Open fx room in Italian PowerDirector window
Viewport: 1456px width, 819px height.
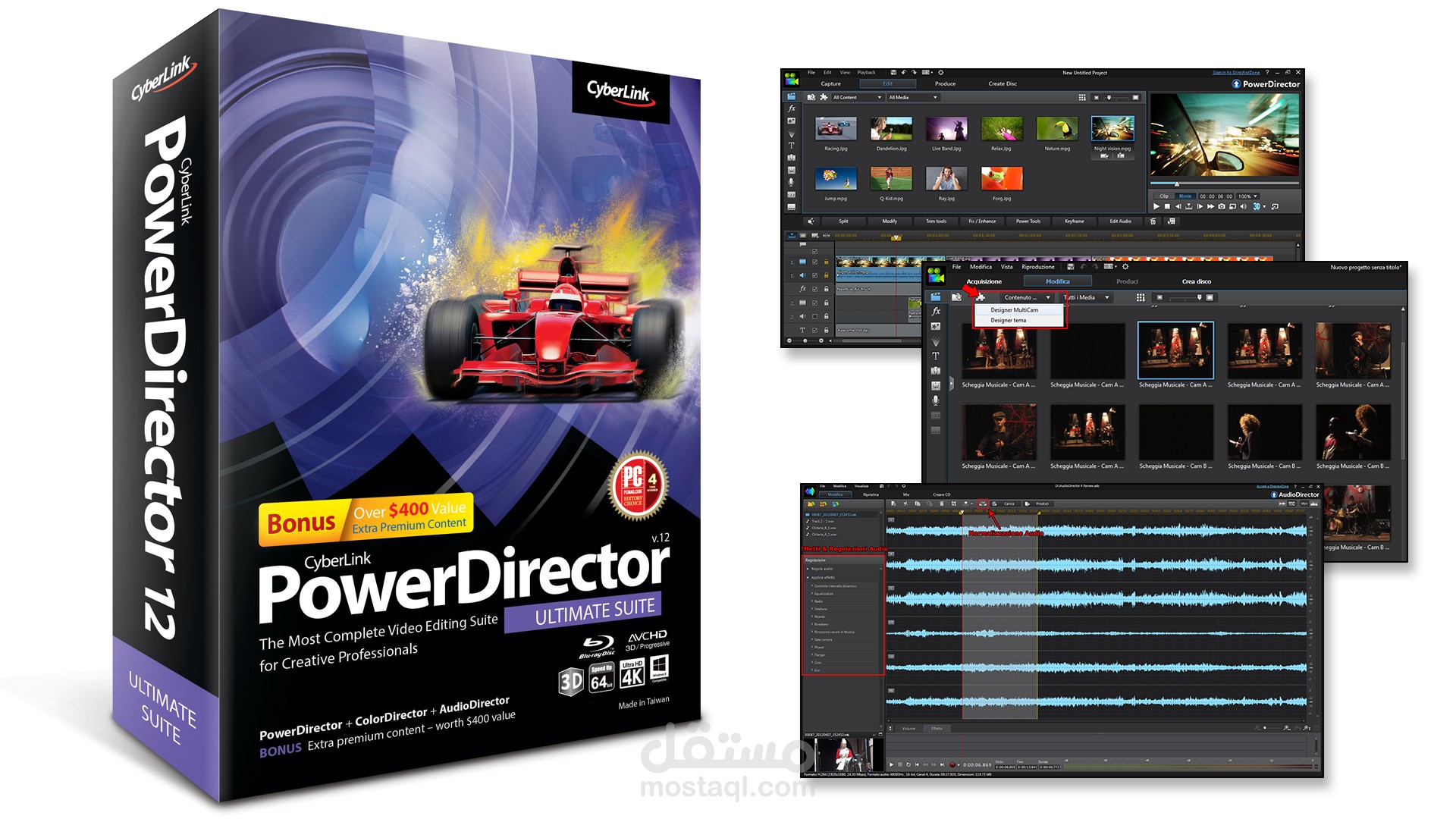936,312
